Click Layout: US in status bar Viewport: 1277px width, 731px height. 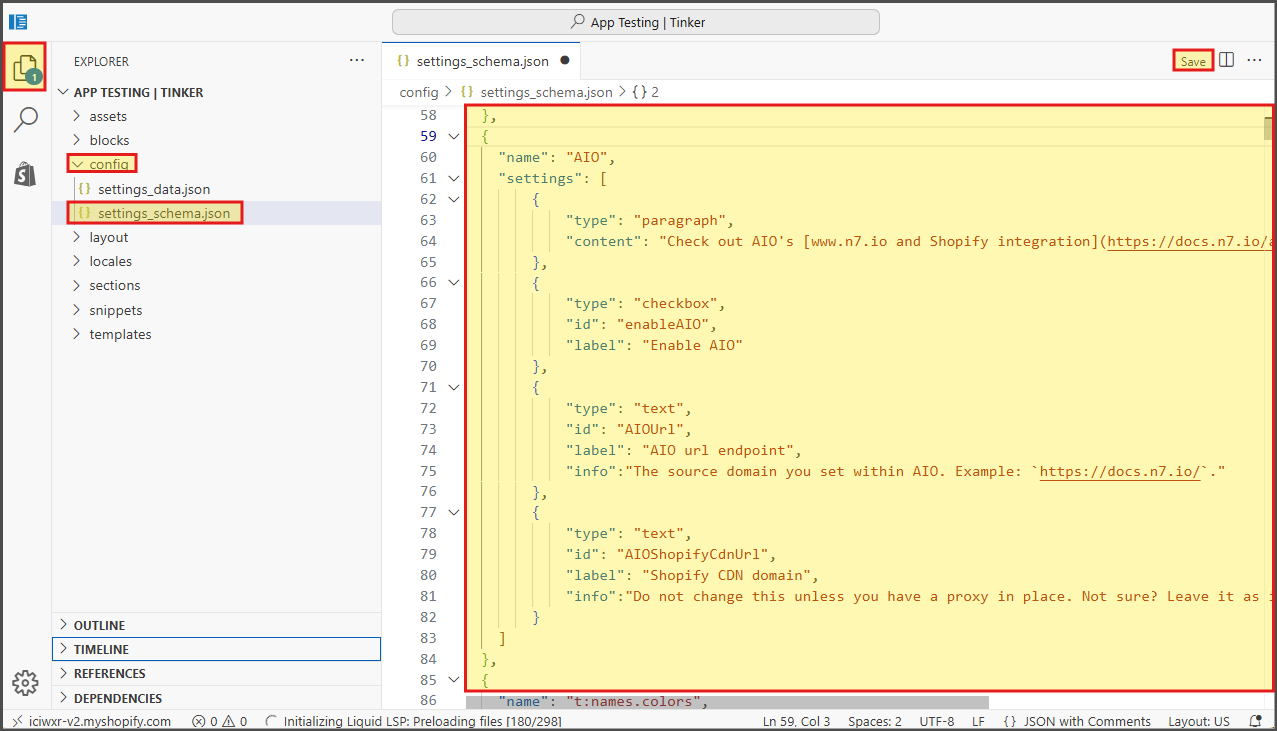(x=1199, y=721)
